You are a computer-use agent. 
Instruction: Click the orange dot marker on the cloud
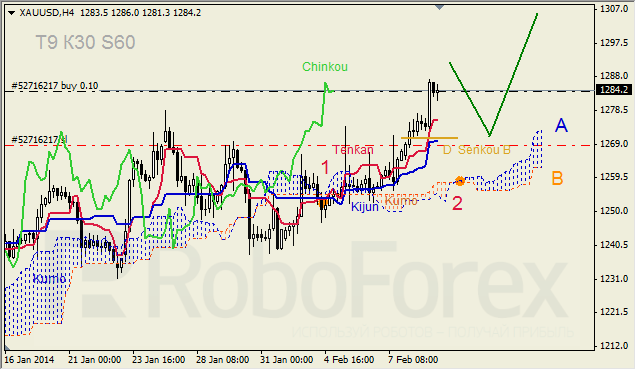click(459, 181)
